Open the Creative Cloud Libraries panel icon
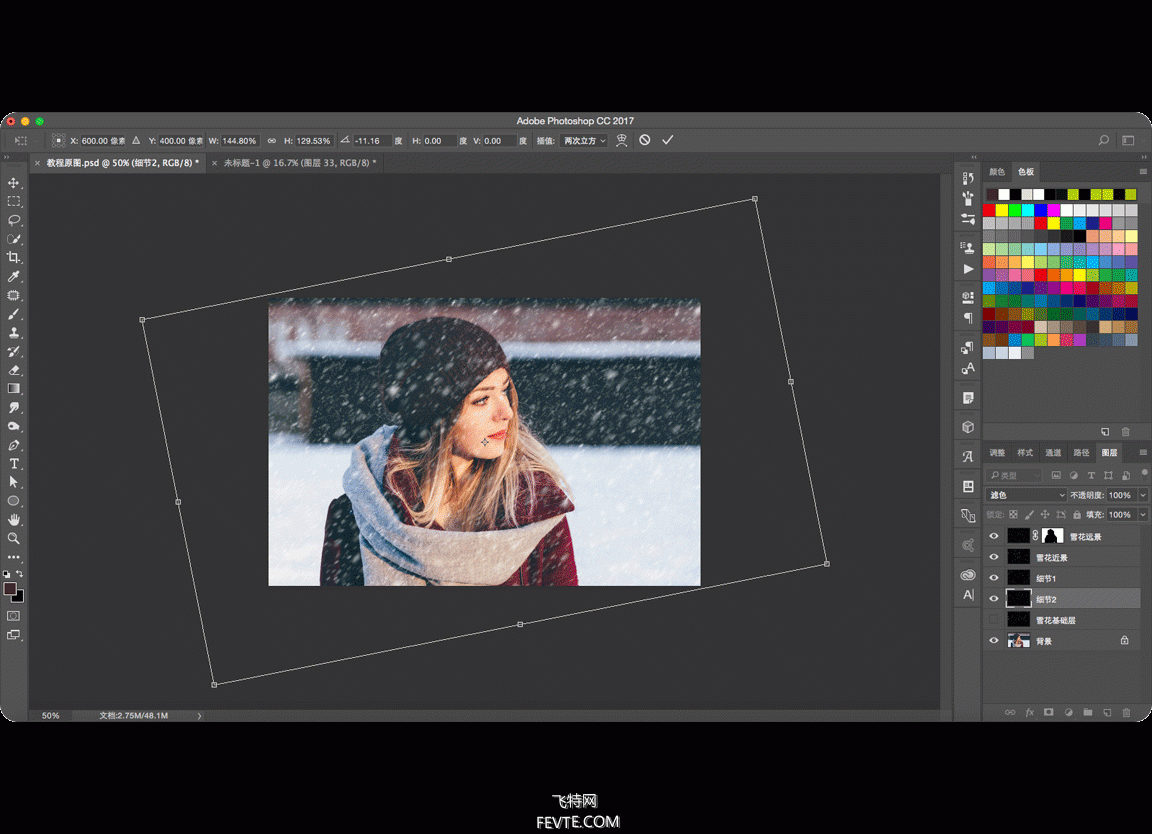Screen dimensions: 1152x834 pyautogui.click(x=968, y=575)
